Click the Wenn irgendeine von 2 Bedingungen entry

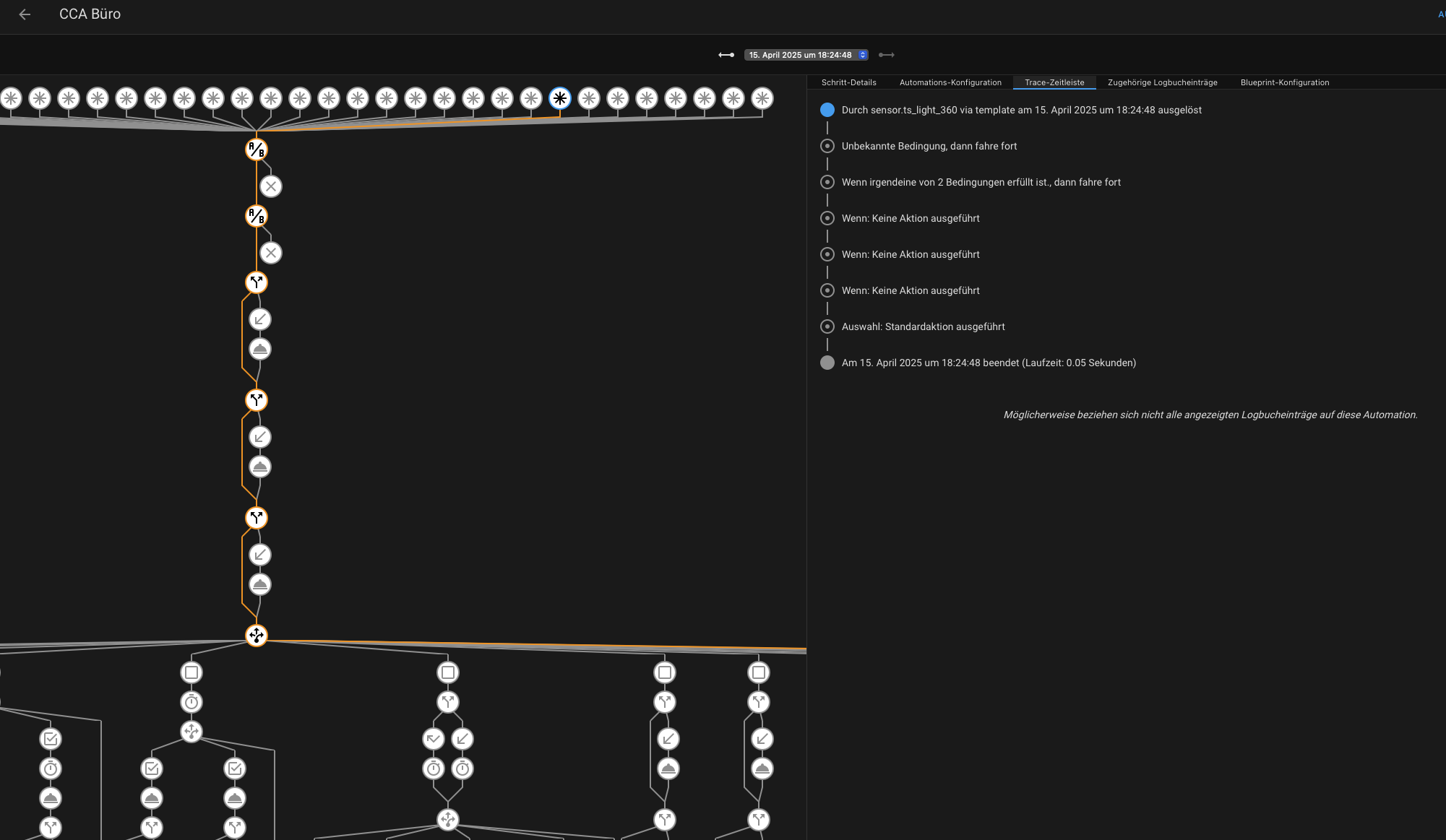coord(981,182)
